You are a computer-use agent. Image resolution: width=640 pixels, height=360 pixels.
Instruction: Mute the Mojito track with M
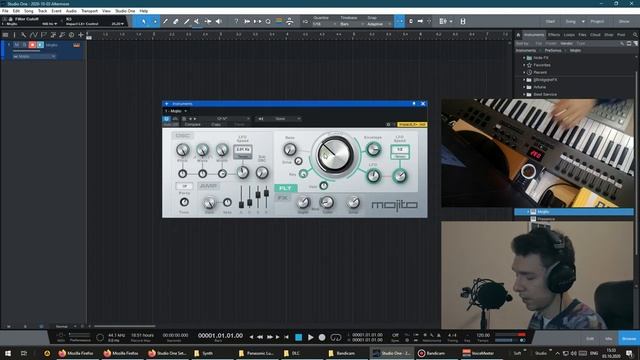pyautogui.click(x=17, y=45)
